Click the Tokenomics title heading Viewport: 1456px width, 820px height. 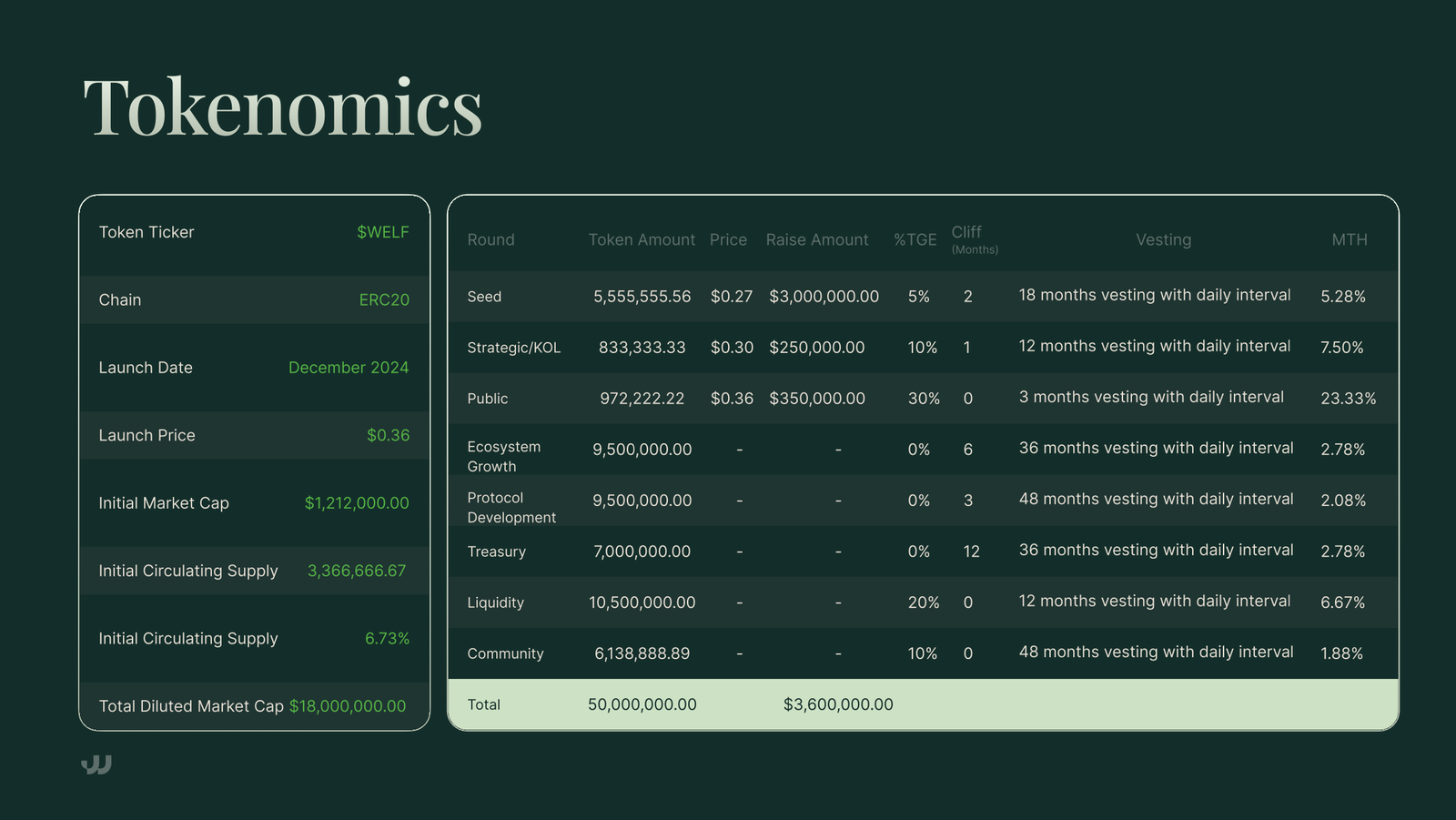[x=282, y=107]
